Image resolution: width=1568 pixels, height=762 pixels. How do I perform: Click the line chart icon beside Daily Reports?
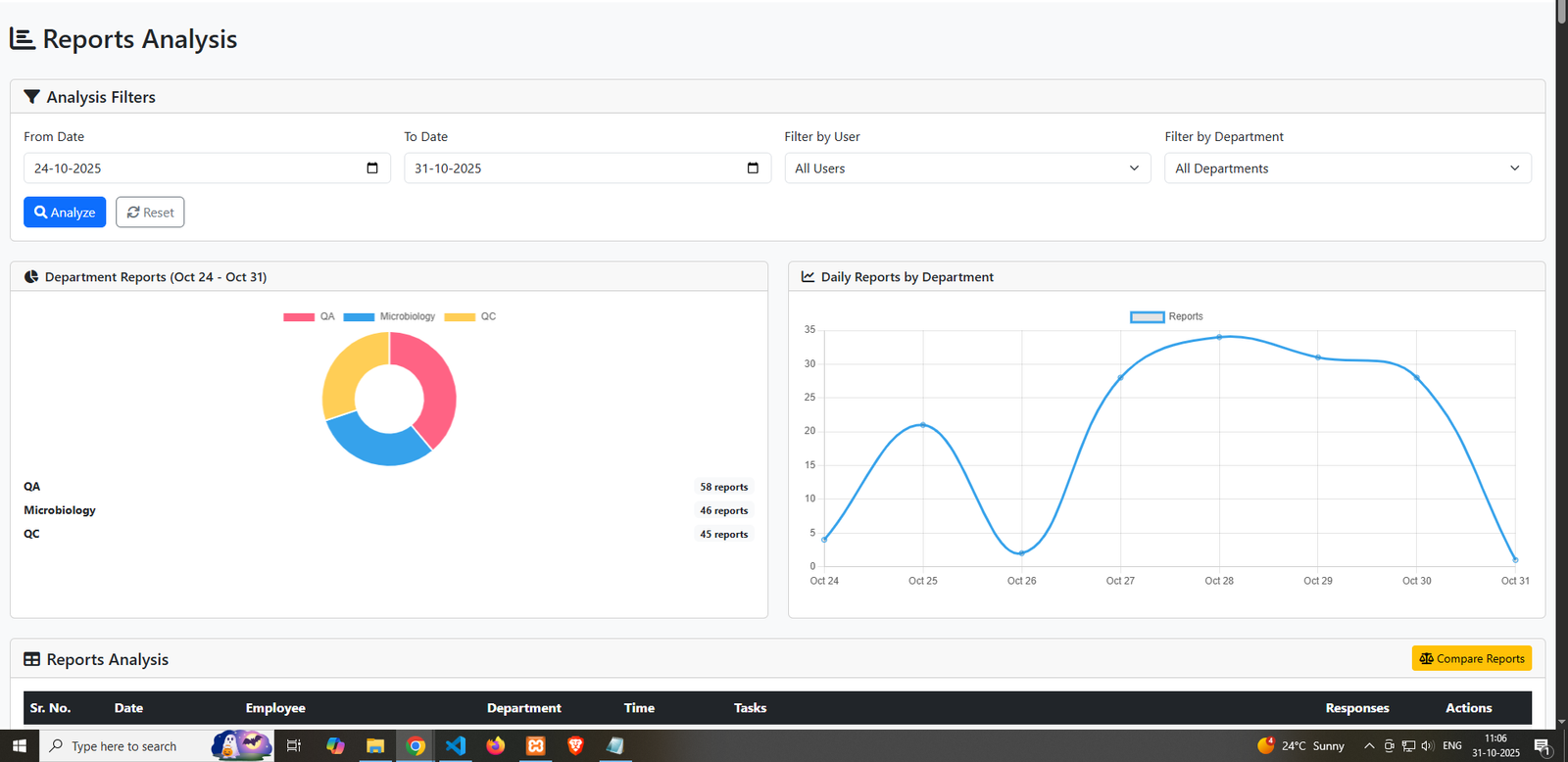808,277
